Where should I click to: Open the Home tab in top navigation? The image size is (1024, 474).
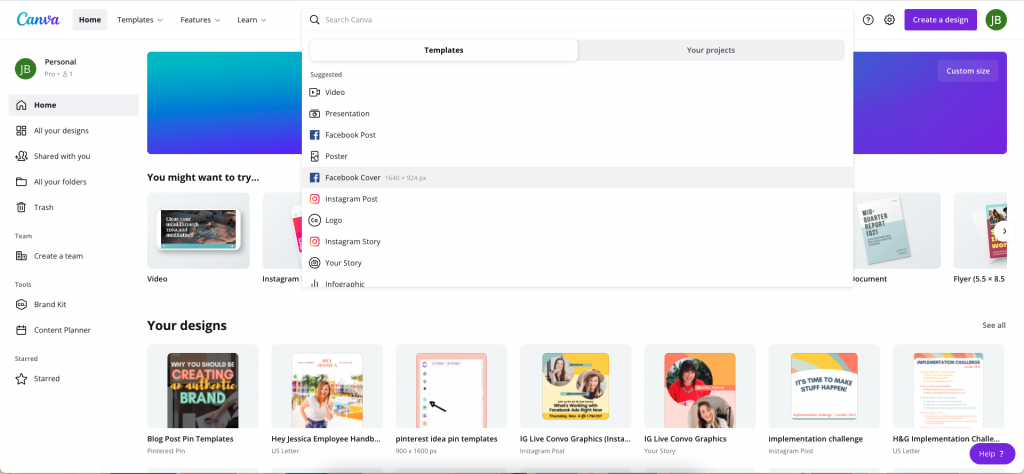(90, 20)
